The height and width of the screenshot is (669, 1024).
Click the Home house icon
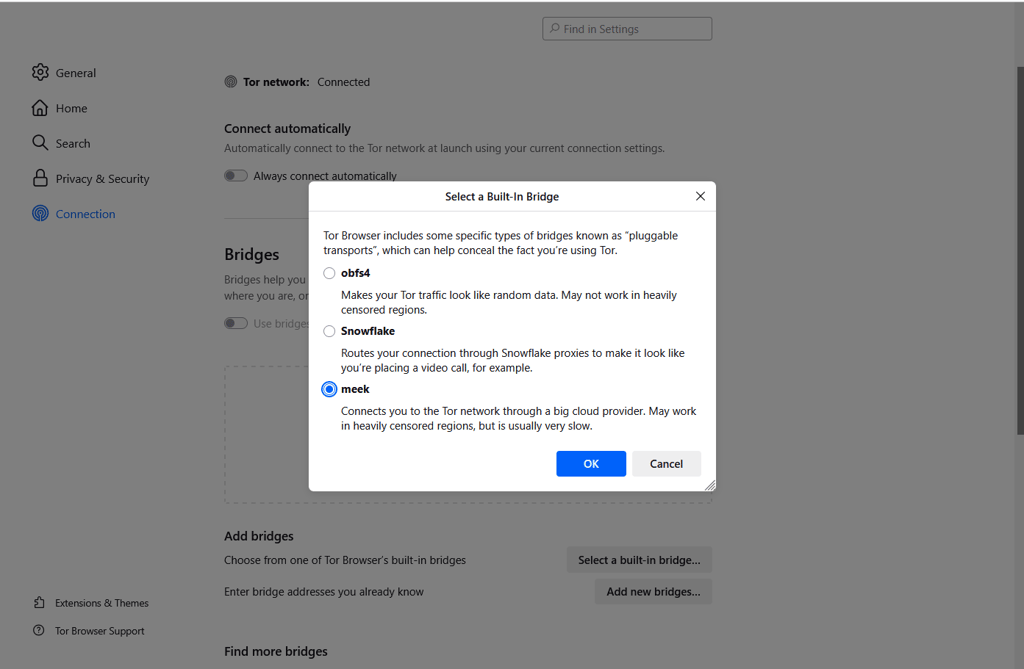click(x=40, y=108)
